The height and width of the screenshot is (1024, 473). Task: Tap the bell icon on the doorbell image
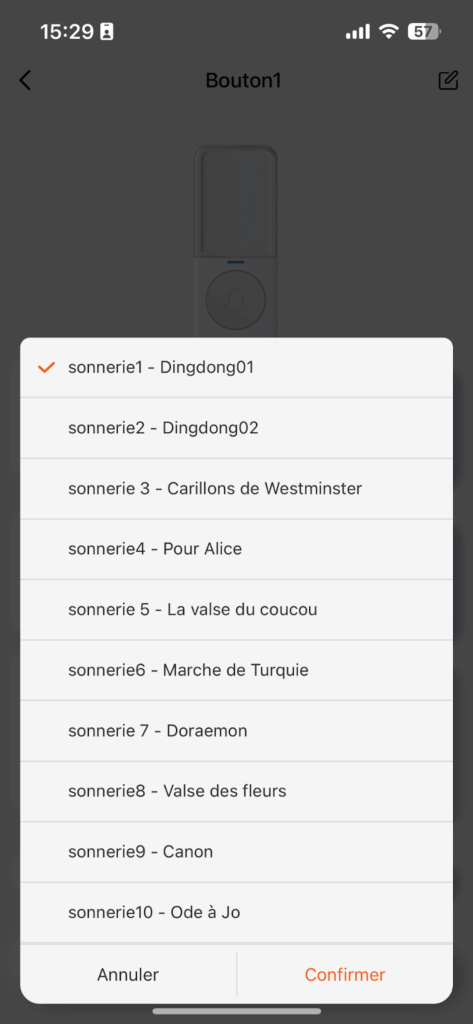236,301
